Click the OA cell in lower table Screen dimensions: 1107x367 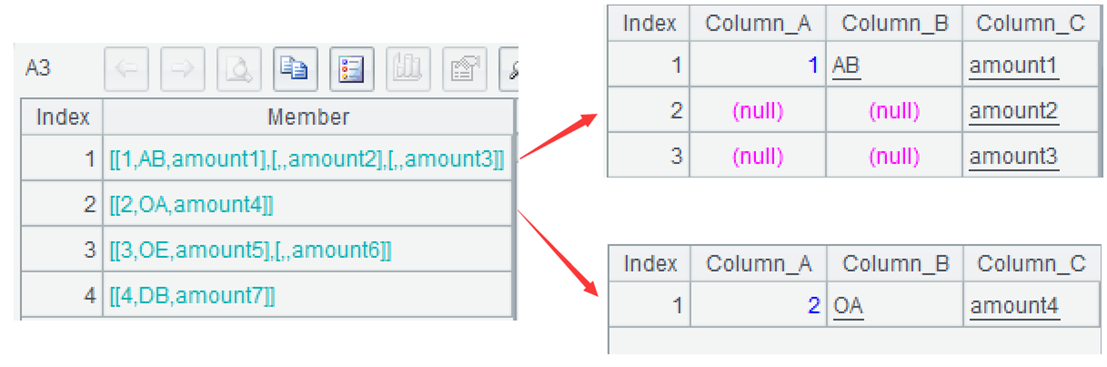pos(847,306)
